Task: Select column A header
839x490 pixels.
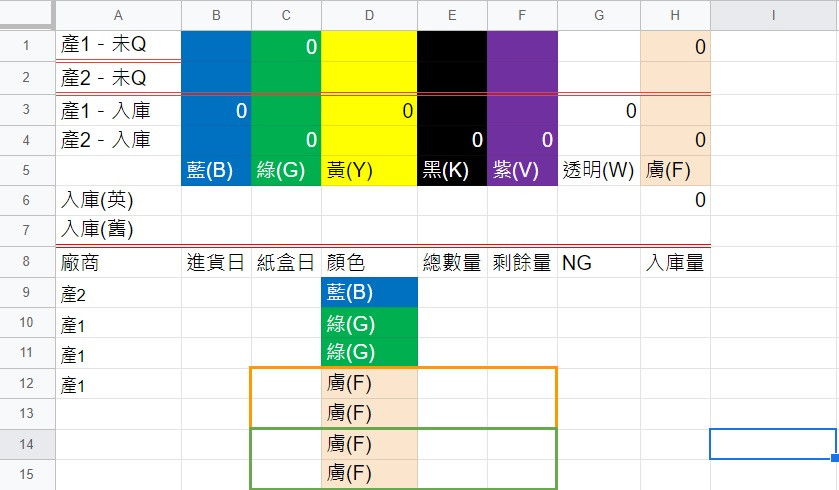Action: coord(118,15)
